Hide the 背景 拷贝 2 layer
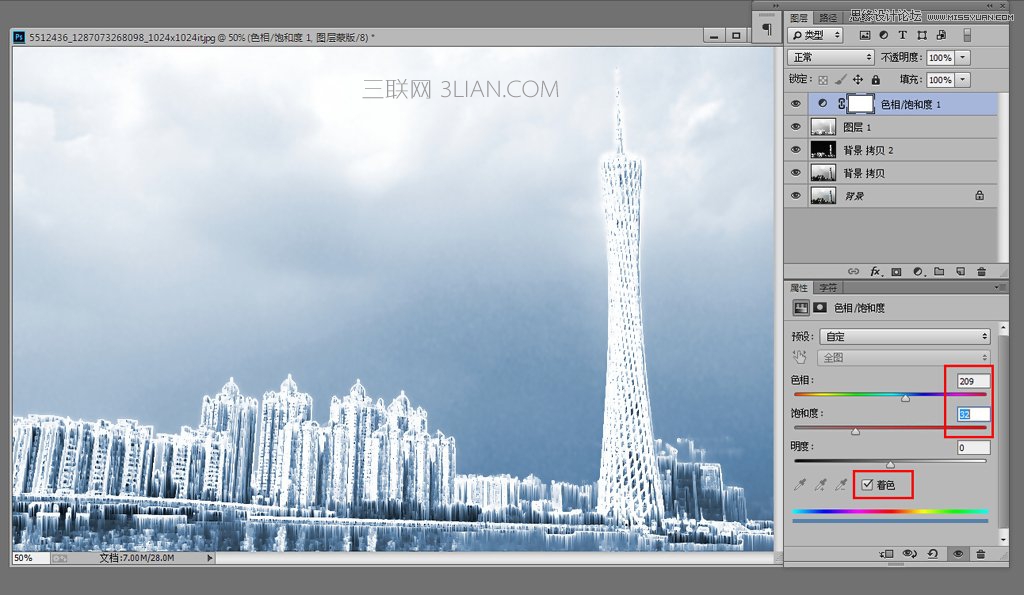The height and width of the screenshot is (595, 1024). [795, 150]
